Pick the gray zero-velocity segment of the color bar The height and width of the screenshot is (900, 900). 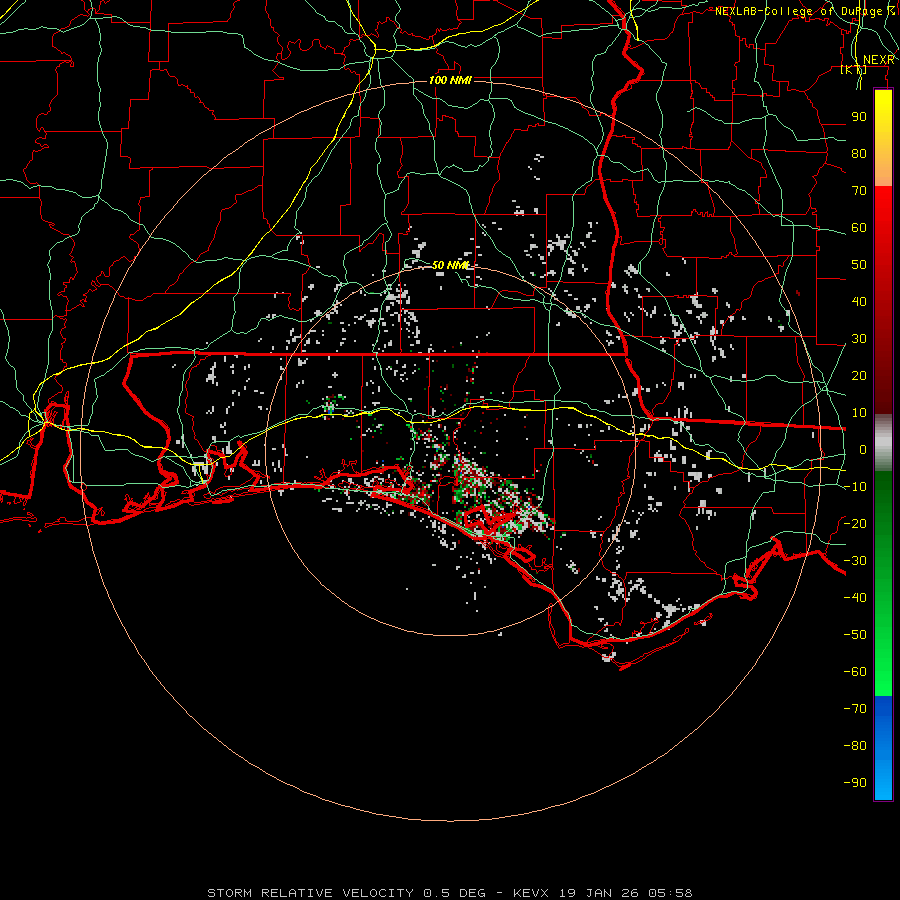883,442
